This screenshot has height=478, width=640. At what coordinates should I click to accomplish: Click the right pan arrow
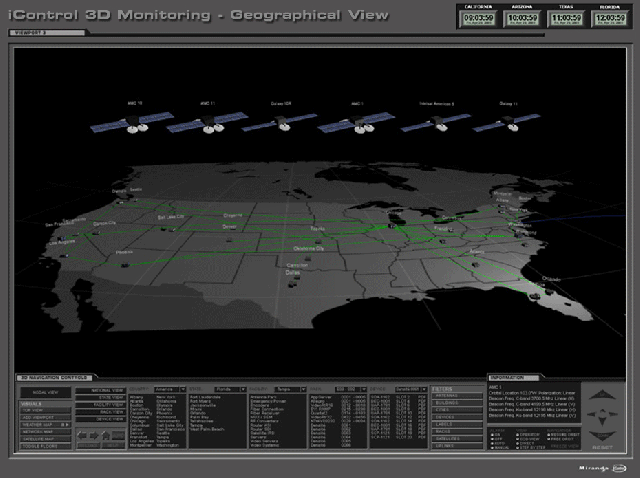(614, 414)
